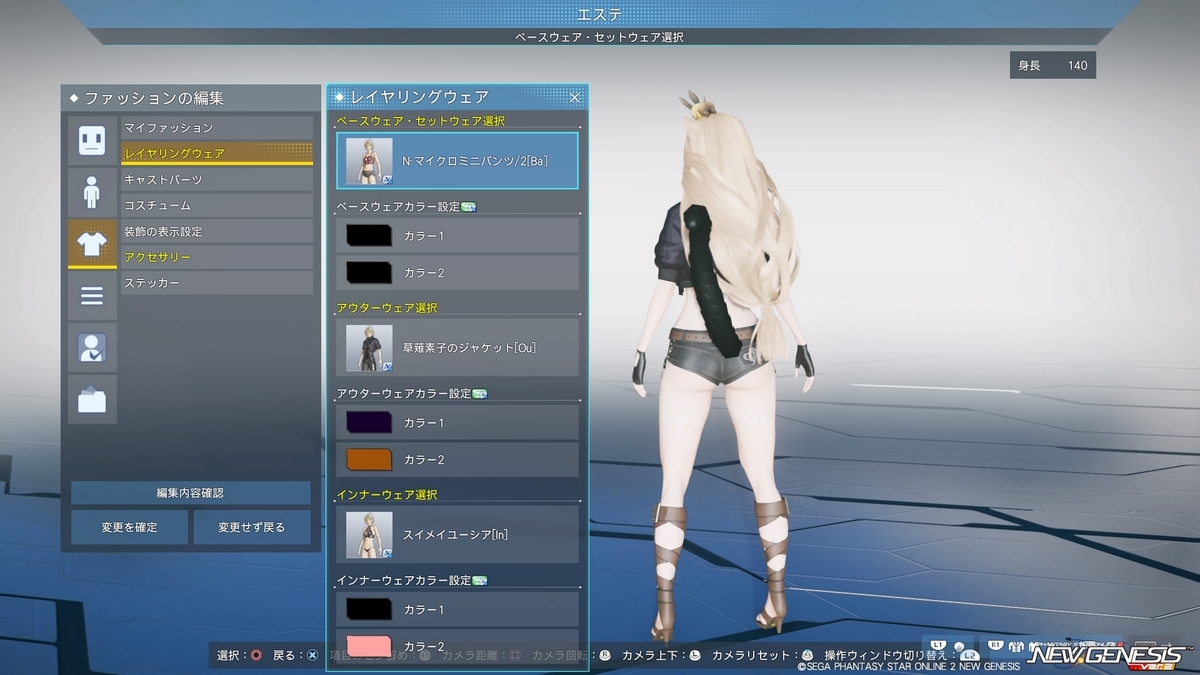The height and width of the screenshot is (675, 1200).
Task: Select the T-shirt fashion category icon
Action: pos(92,244)
